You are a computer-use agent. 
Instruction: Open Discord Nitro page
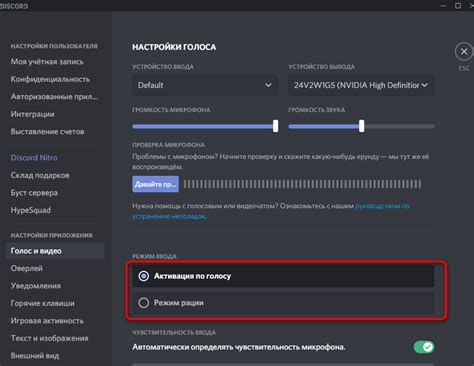pyautogui.click(x=34, y=158)
